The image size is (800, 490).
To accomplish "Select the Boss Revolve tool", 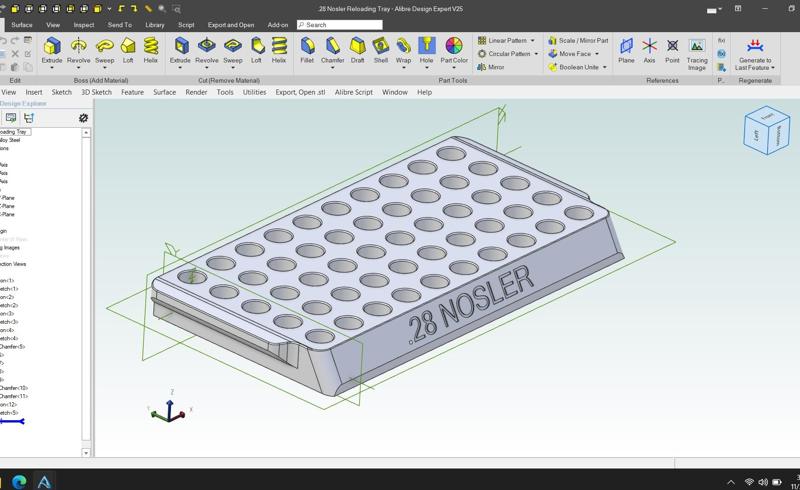I will [79, 50].
